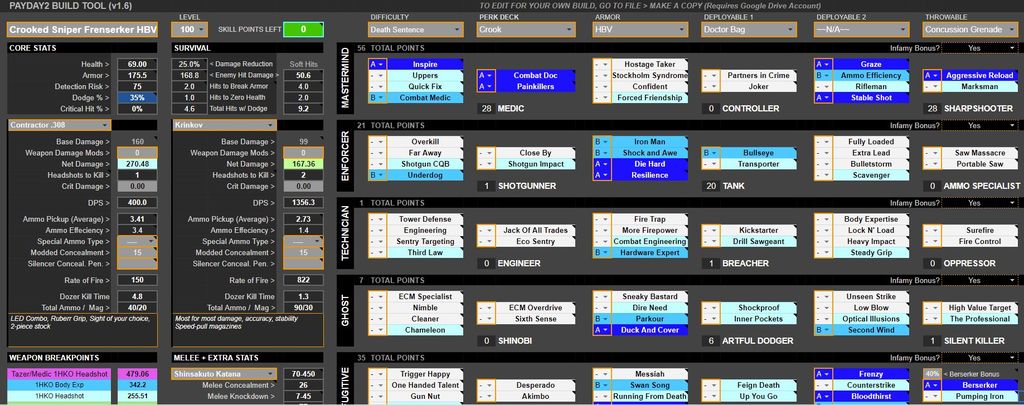Select the ECM Specialist skill cell
Screen dimensions: 1024x405
coord(425,297)
